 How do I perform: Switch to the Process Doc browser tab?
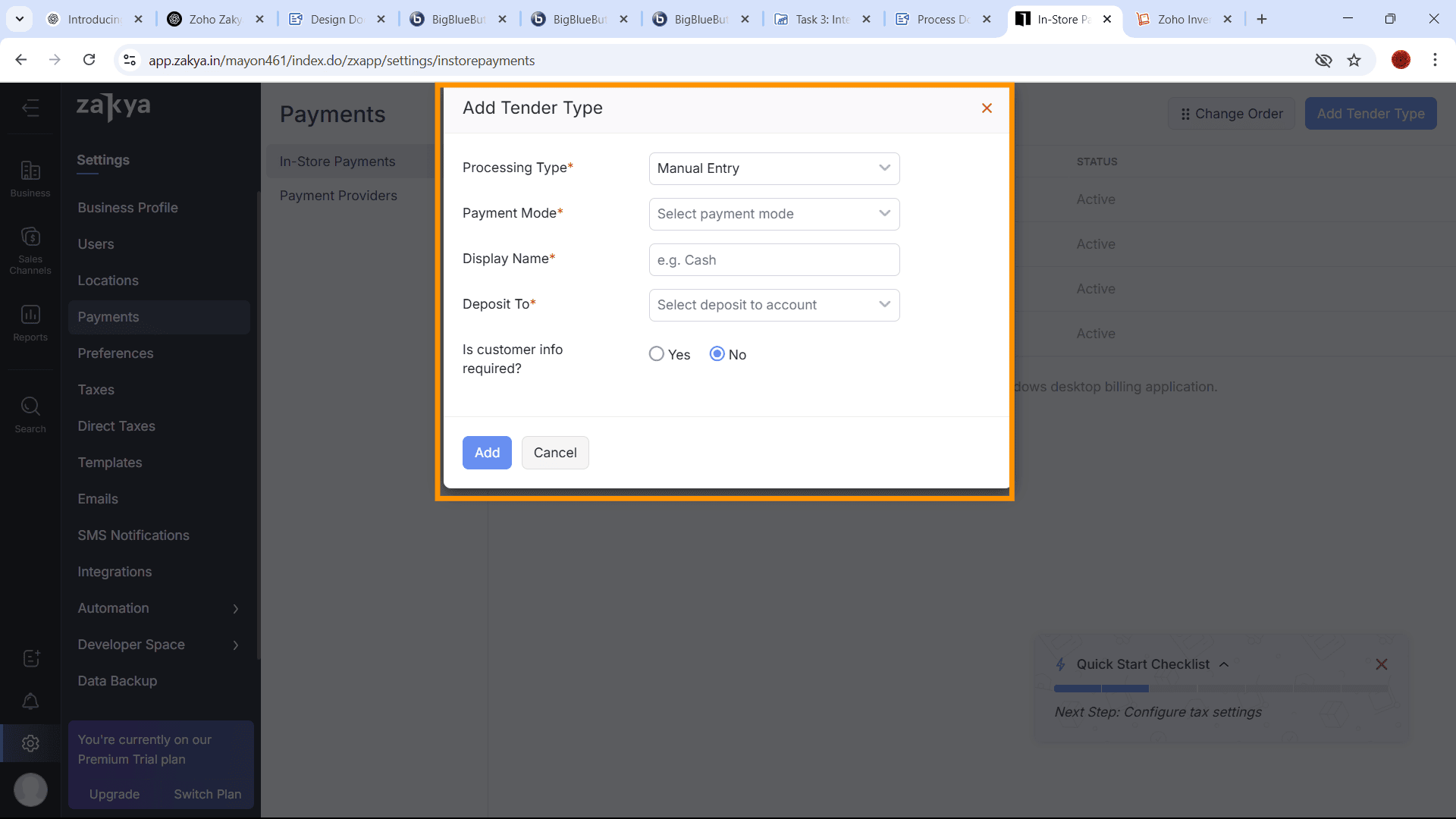[x=944, y=19]
